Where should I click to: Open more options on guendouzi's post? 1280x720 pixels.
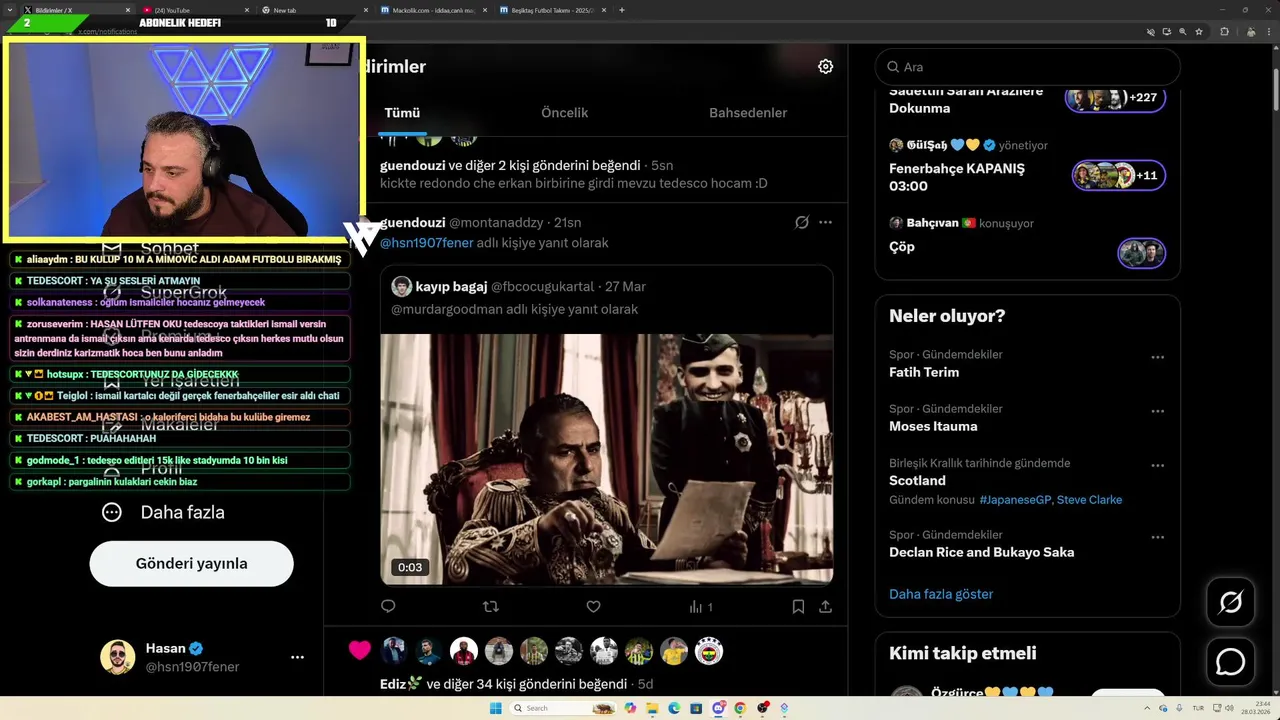[825, 222]
